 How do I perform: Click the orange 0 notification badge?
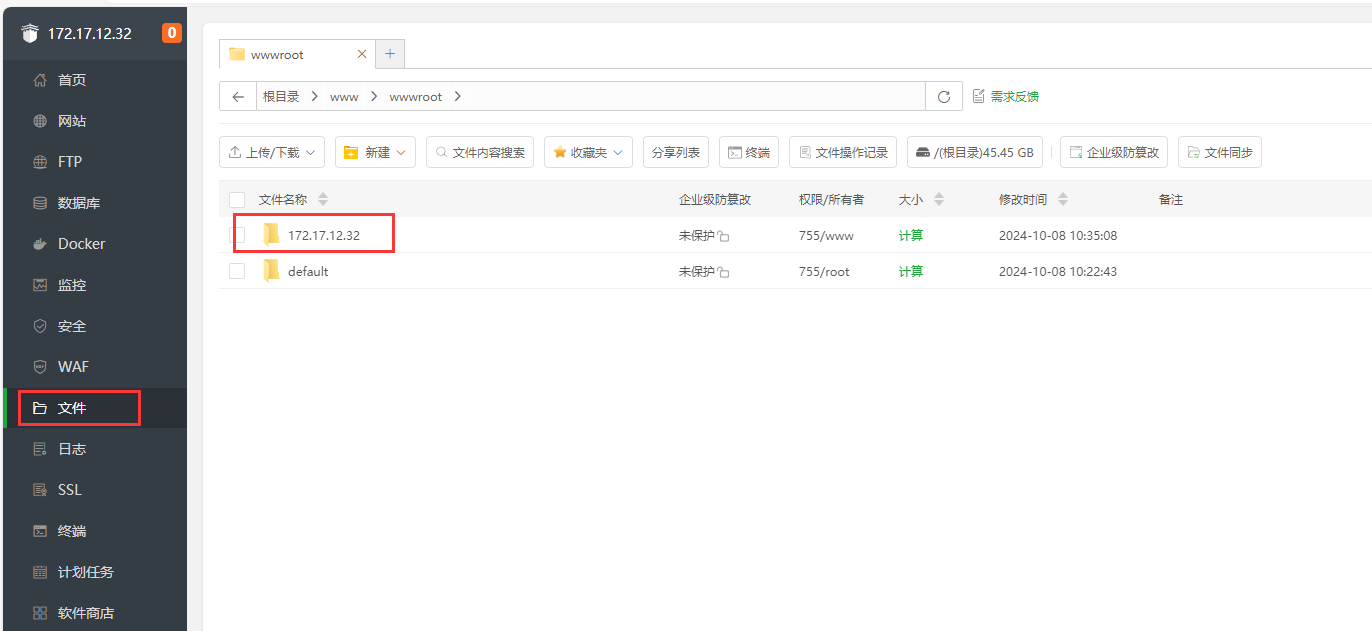tap(172, 33)
